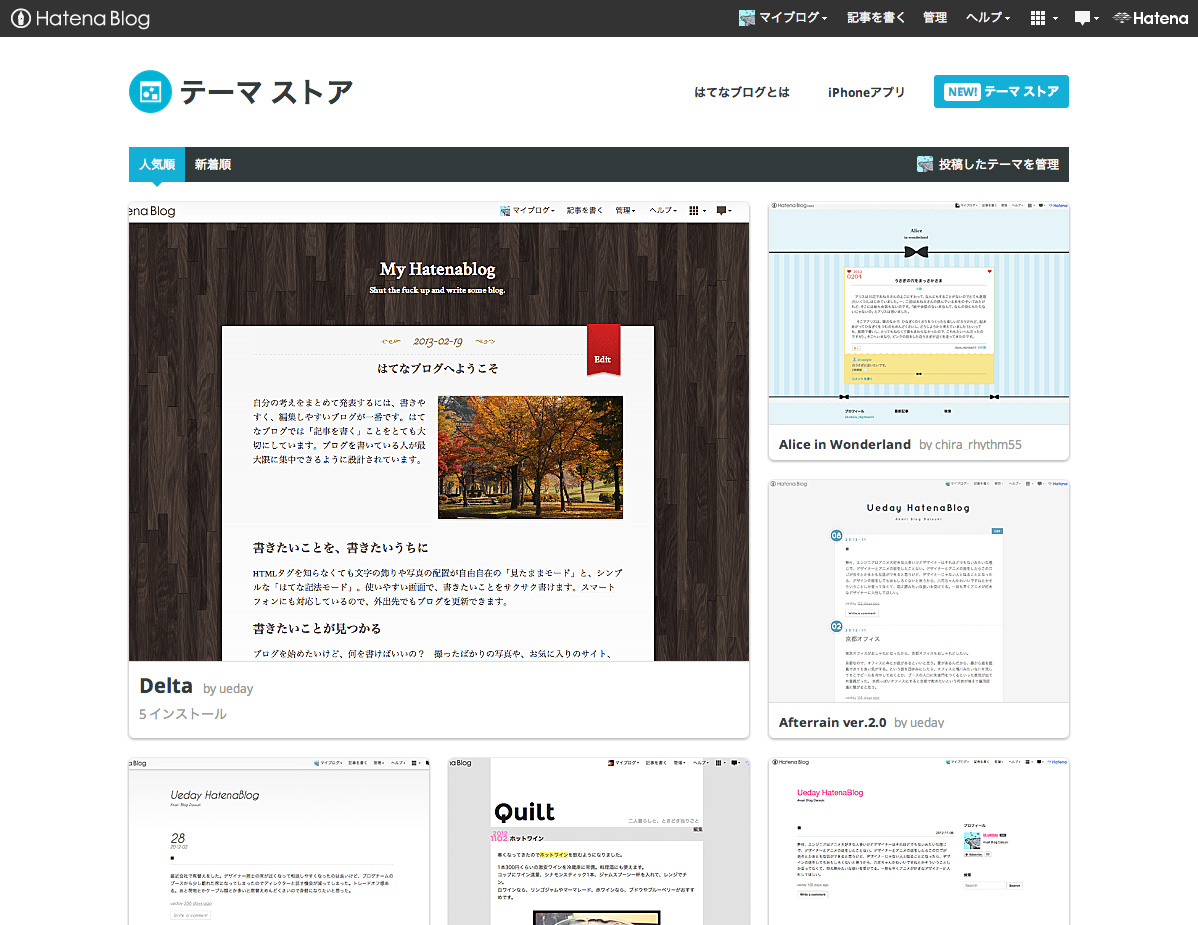Open the Quilt theme thumbnail
The height and width of the screenshot is (925, 1198).
coord(598,841)
